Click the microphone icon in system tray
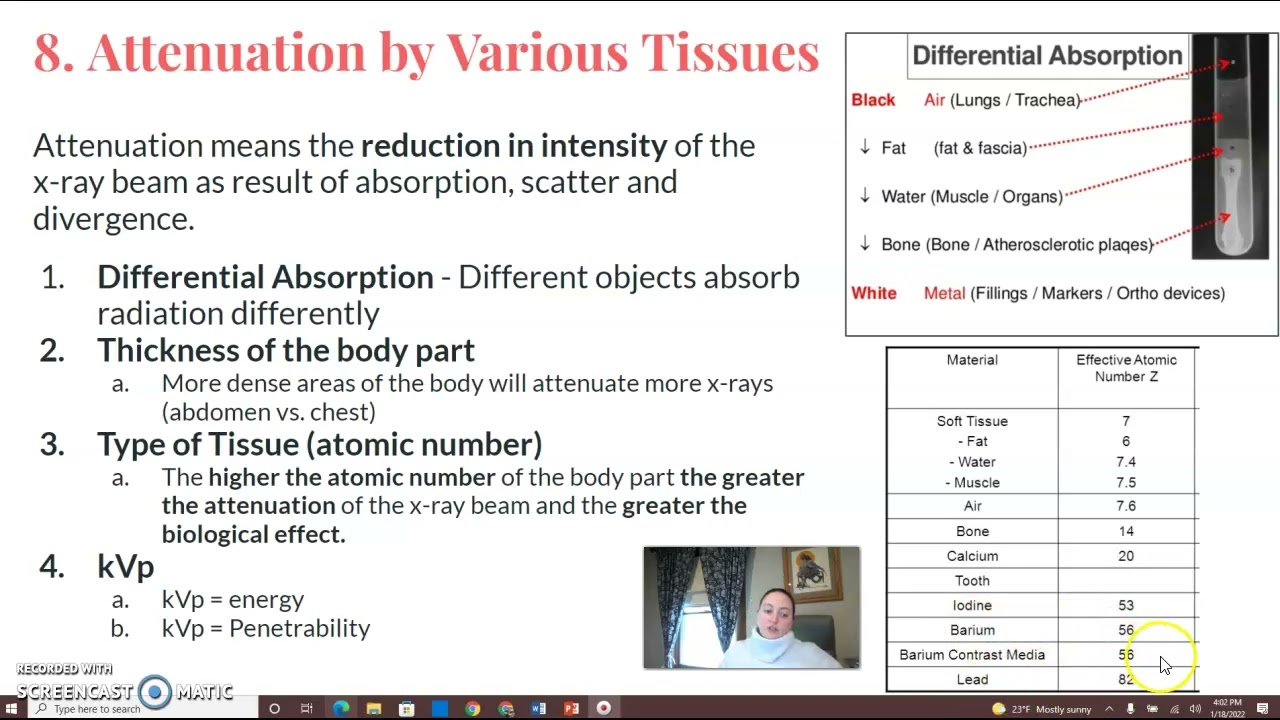Screen dimensions: 1280x720 point(1130,709)
